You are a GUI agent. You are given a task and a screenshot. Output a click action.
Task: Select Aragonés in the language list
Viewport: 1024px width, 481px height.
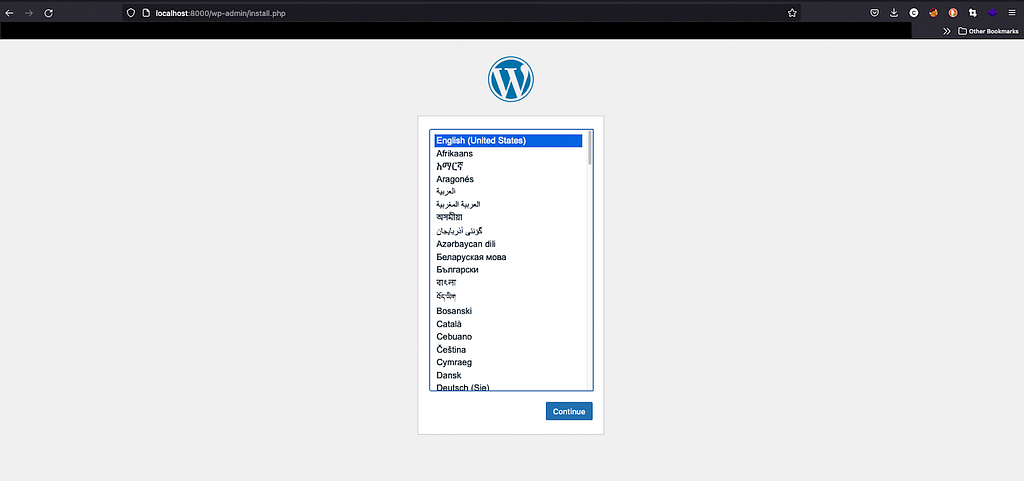(x=508, y=179)
